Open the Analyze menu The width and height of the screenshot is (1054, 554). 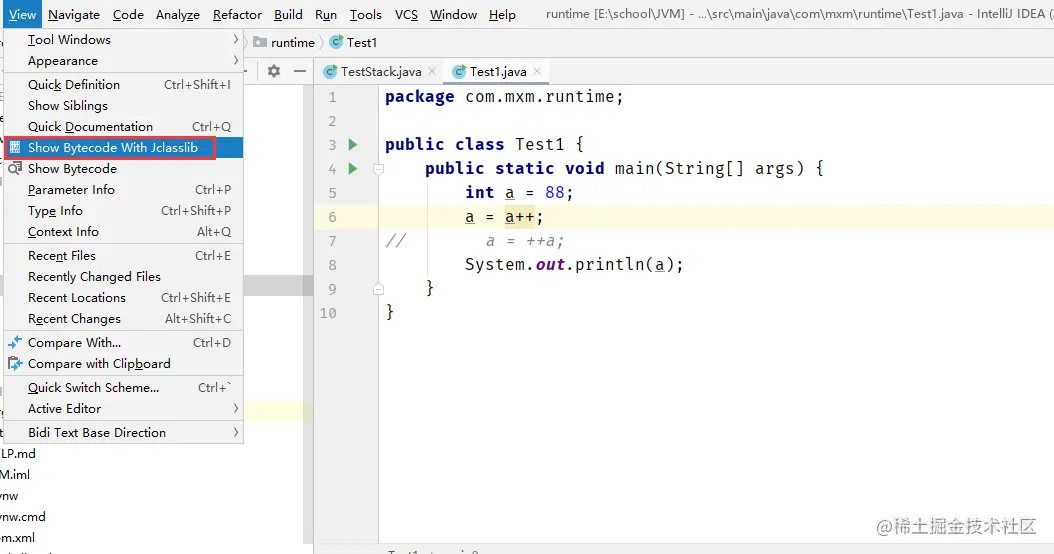[177, 14]
